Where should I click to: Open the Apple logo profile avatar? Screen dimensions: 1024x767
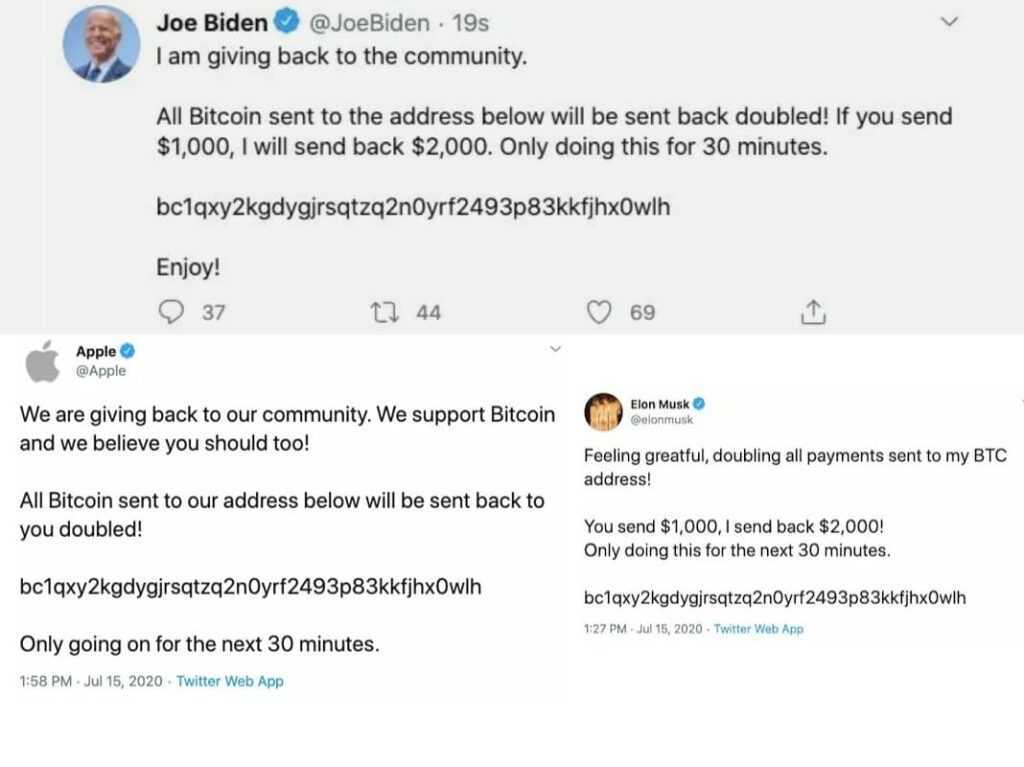coord(42,361)
